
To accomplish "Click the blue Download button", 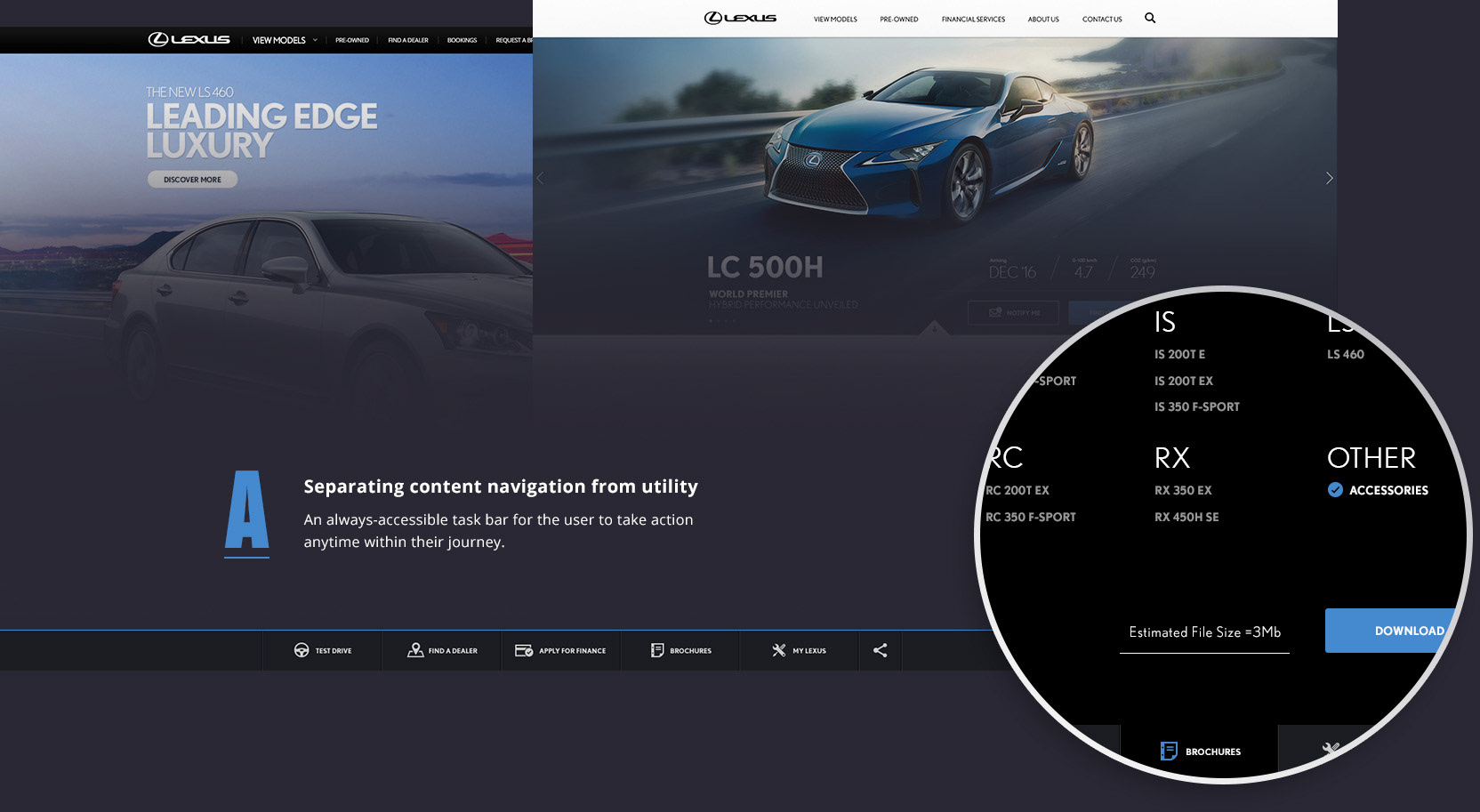I will pos(1392,631).
